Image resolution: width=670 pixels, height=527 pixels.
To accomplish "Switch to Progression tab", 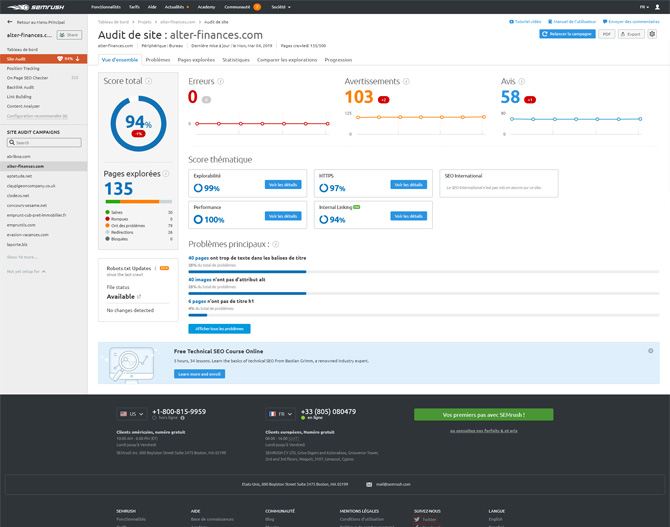I will point(338,60).
